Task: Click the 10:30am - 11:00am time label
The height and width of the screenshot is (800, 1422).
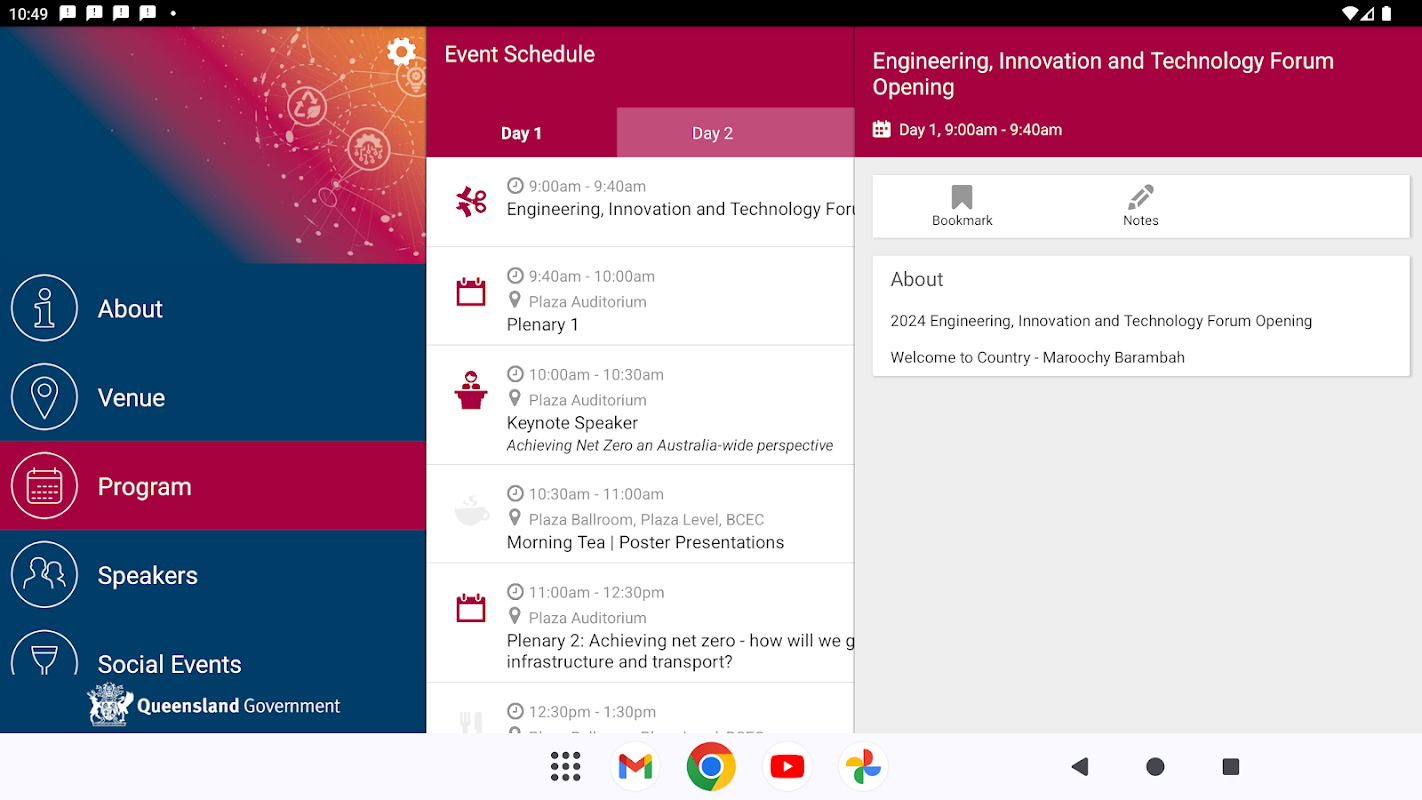Action: pyautogui.click(x=596, y=493)
